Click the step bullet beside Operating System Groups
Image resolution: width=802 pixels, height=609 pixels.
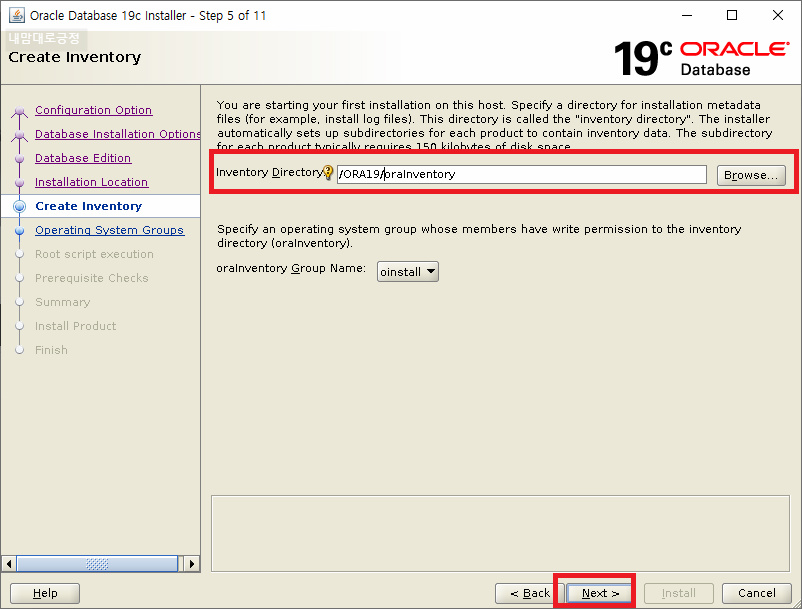coord(19,231)
